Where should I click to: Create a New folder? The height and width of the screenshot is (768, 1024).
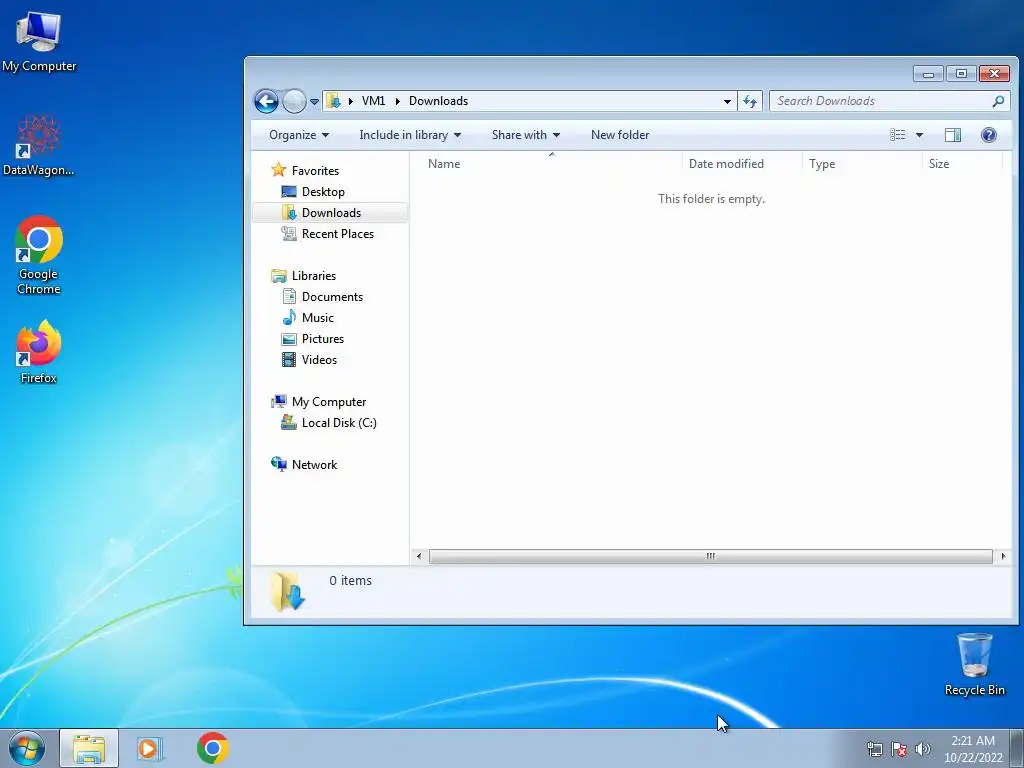click(620, 135)
